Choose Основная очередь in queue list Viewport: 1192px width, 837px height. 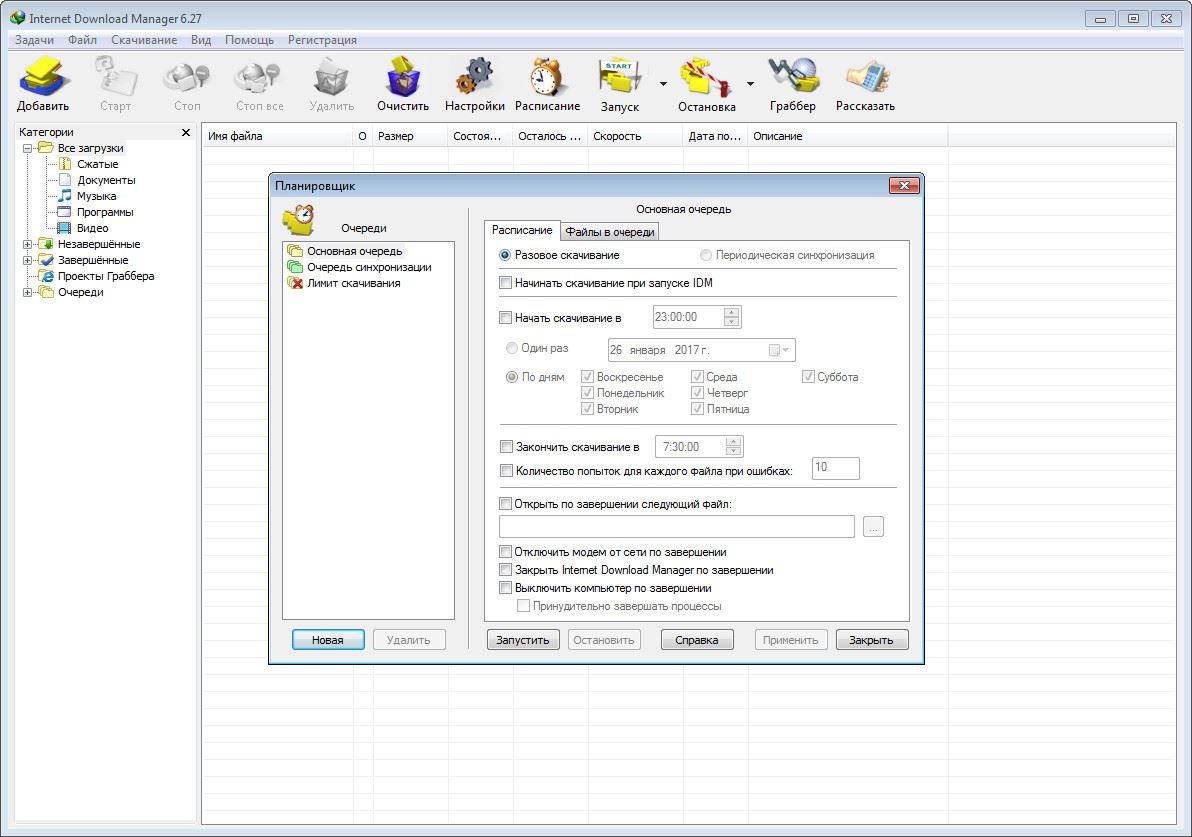pos(354,251)
